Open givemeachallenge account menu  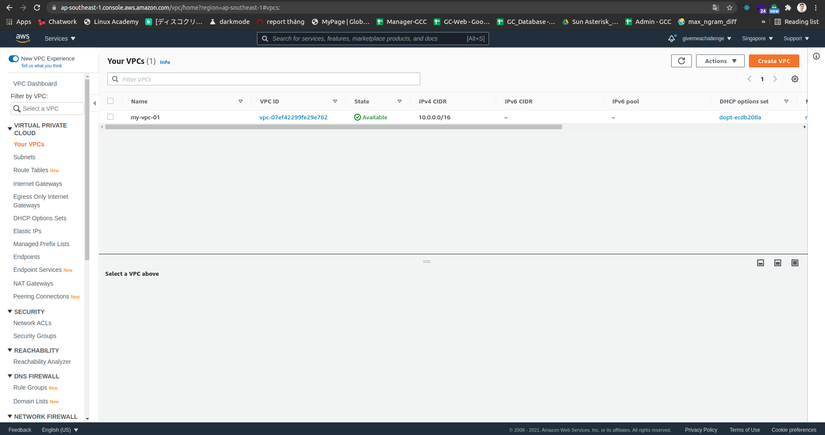(707, 38)
